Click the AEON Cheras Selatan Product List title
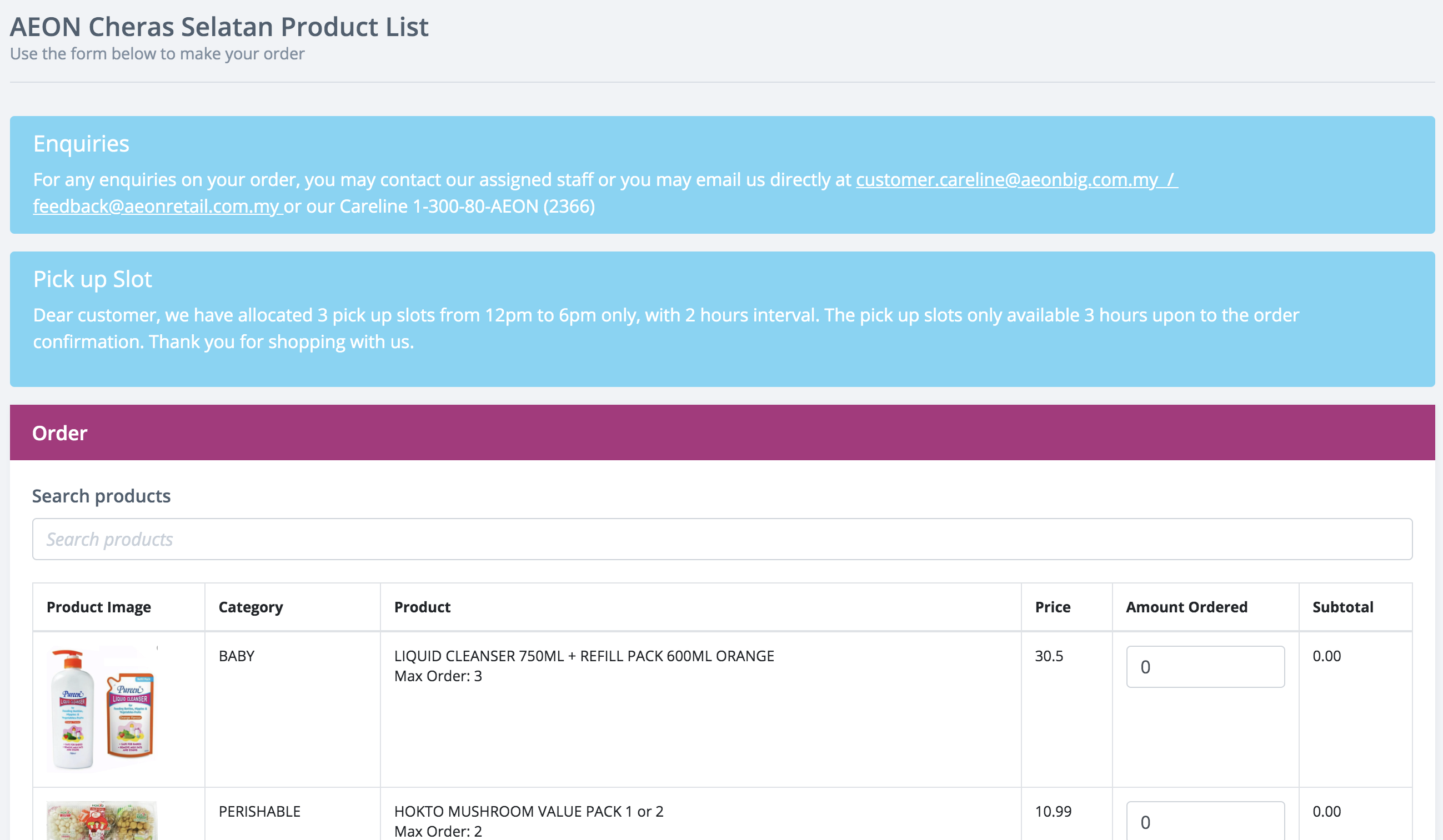This screenshot has height=840, width=1443. coord(219,27)
